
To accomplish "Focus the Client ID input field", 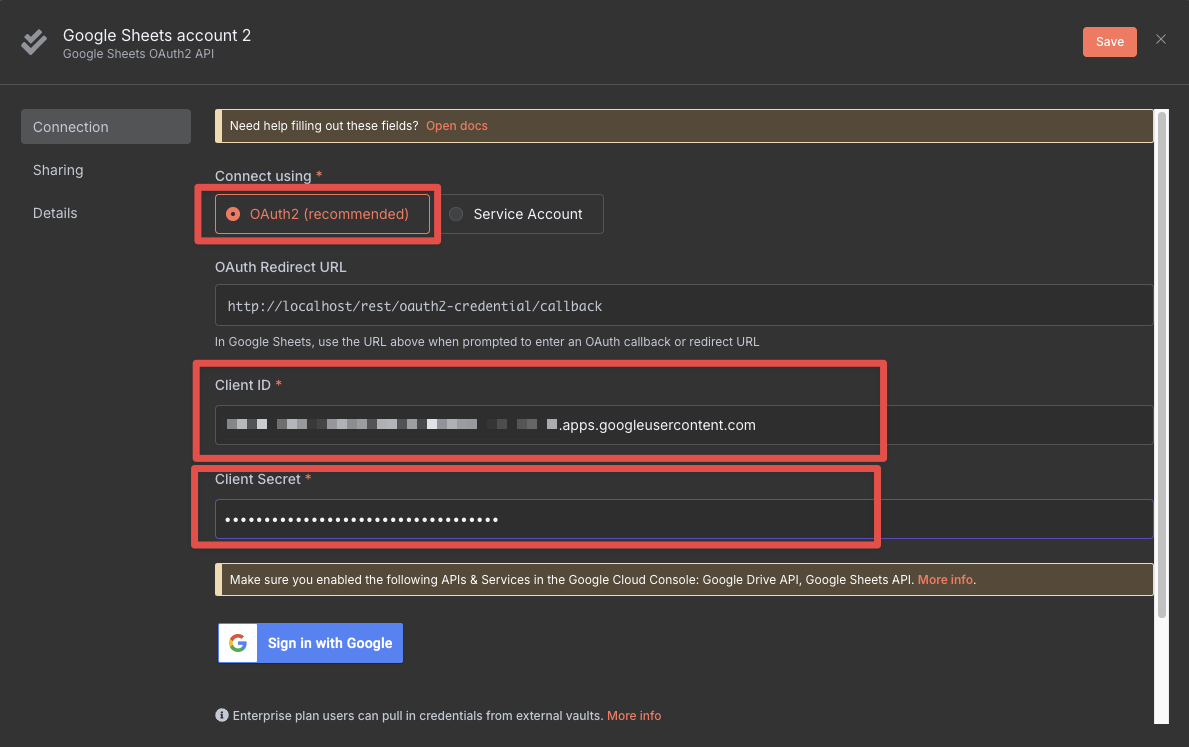I will click(x=684, y=425).
